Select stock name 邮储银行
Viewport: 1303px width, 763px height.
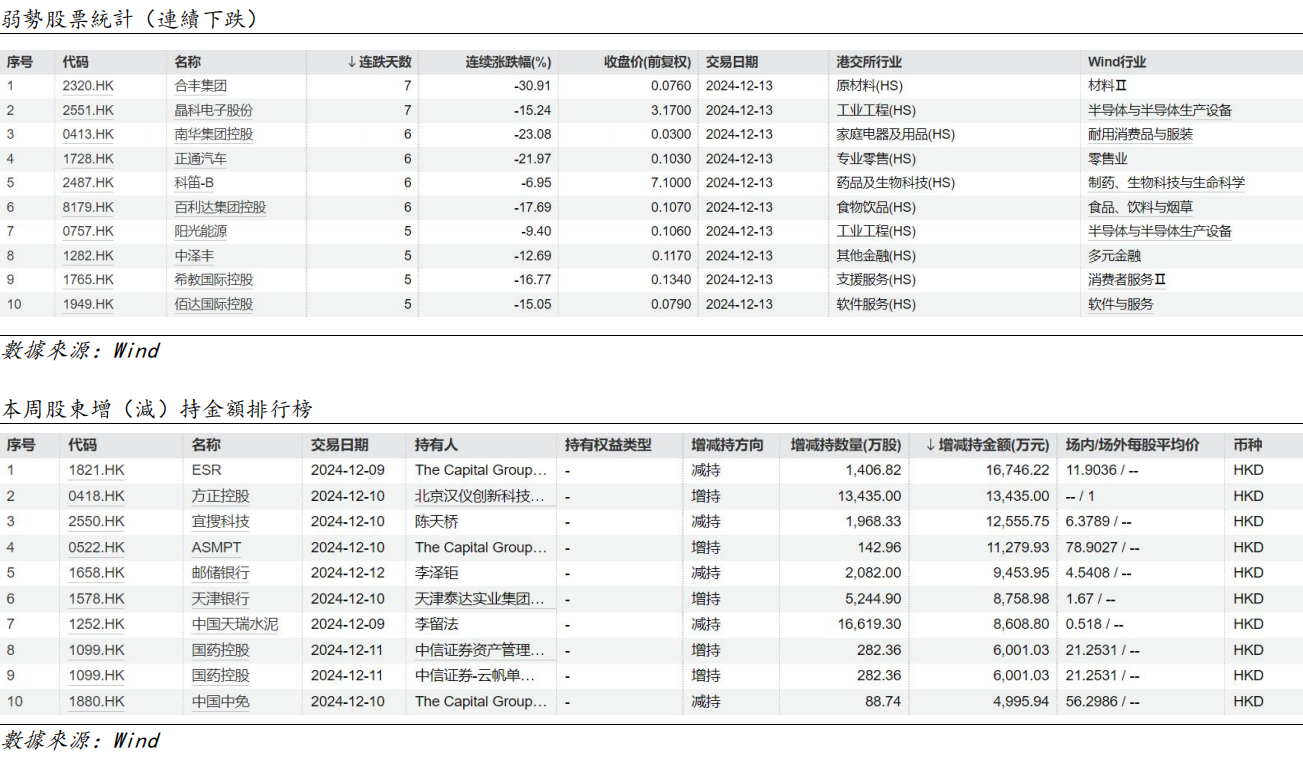click(221, 573)
